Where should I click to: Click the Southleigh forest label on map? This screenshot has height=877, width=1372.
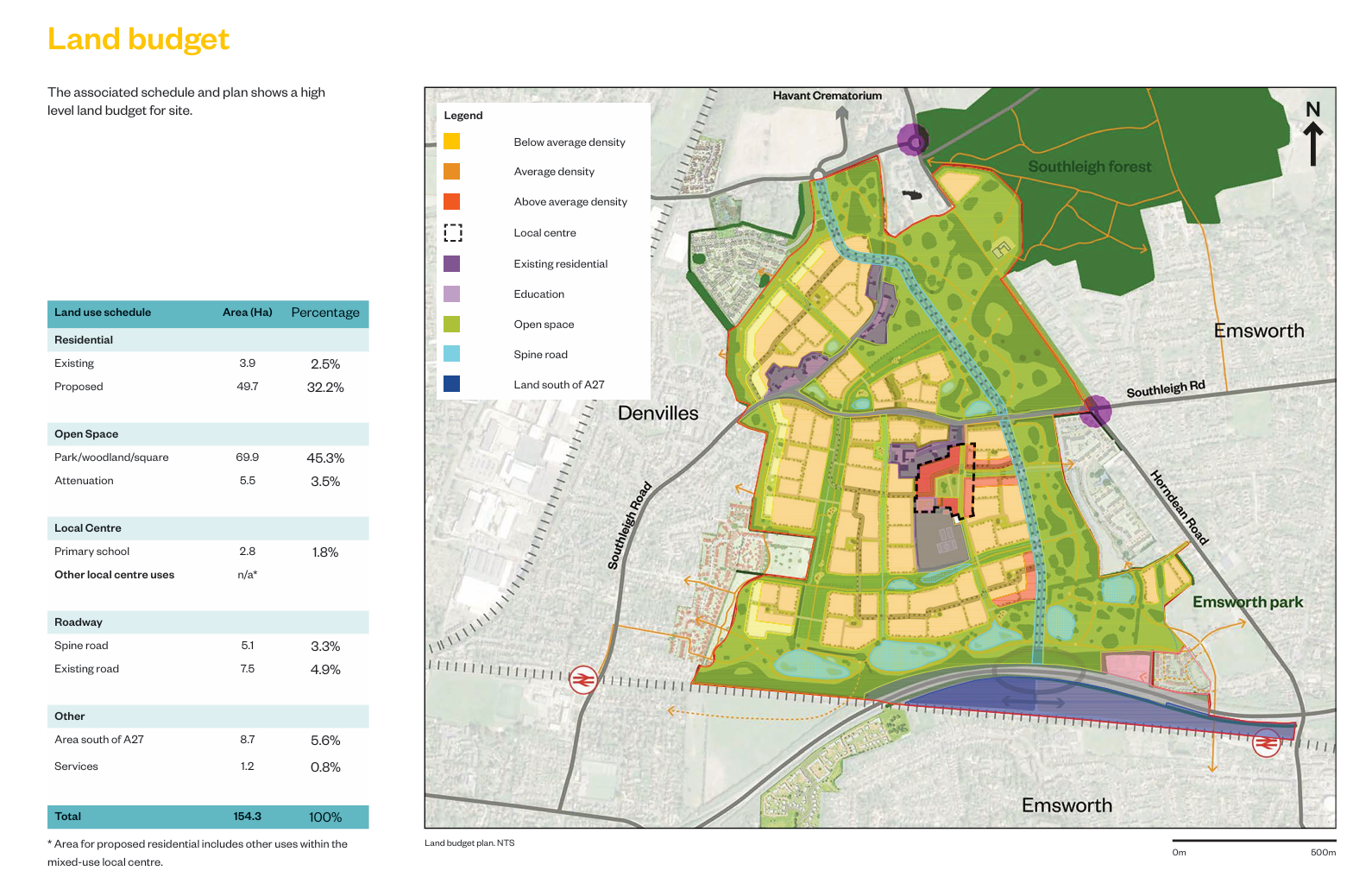[1089, 167]
